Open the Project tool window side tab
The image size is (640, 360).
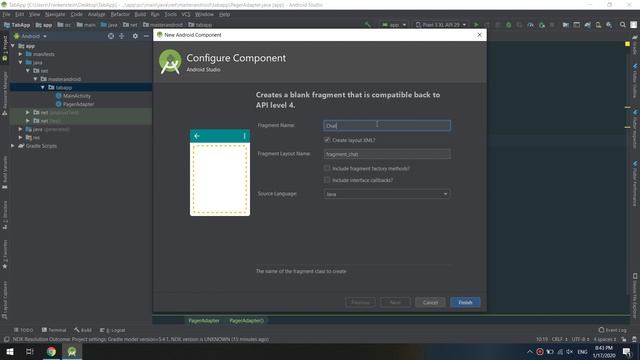click(x=4, y=48)
